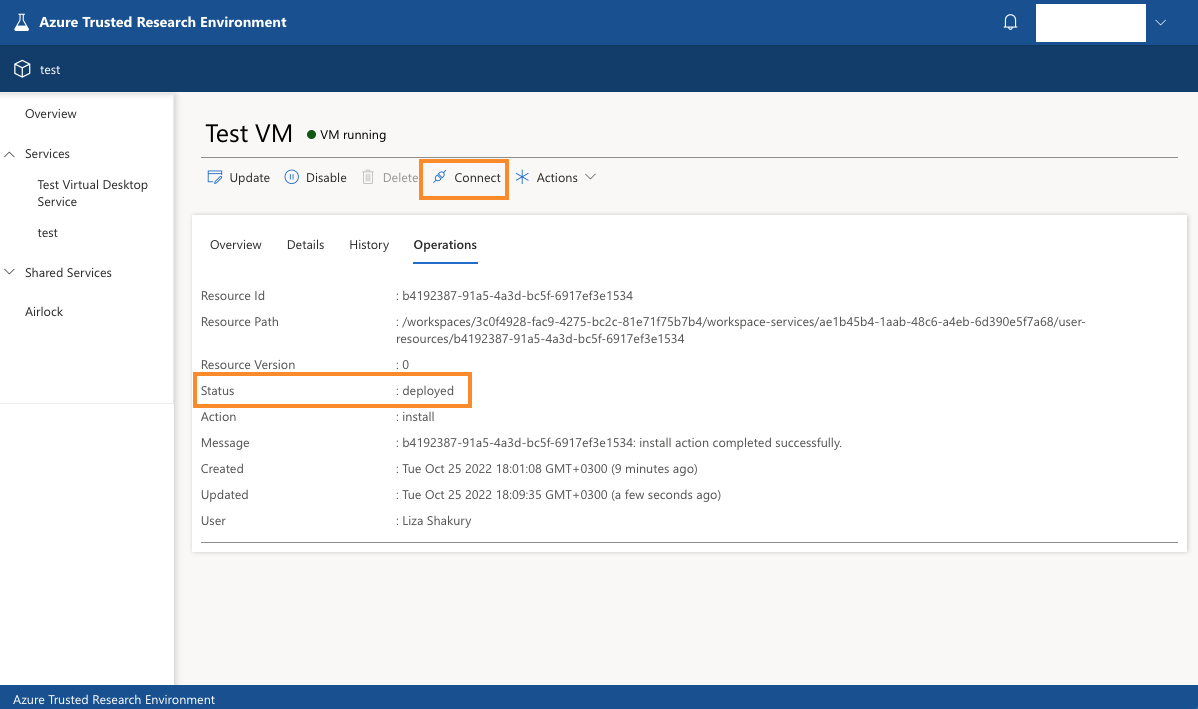This screenshot has width=1198, height=709.
Task: Select the workspace cube icon next to test
Action: coord(22,68)
